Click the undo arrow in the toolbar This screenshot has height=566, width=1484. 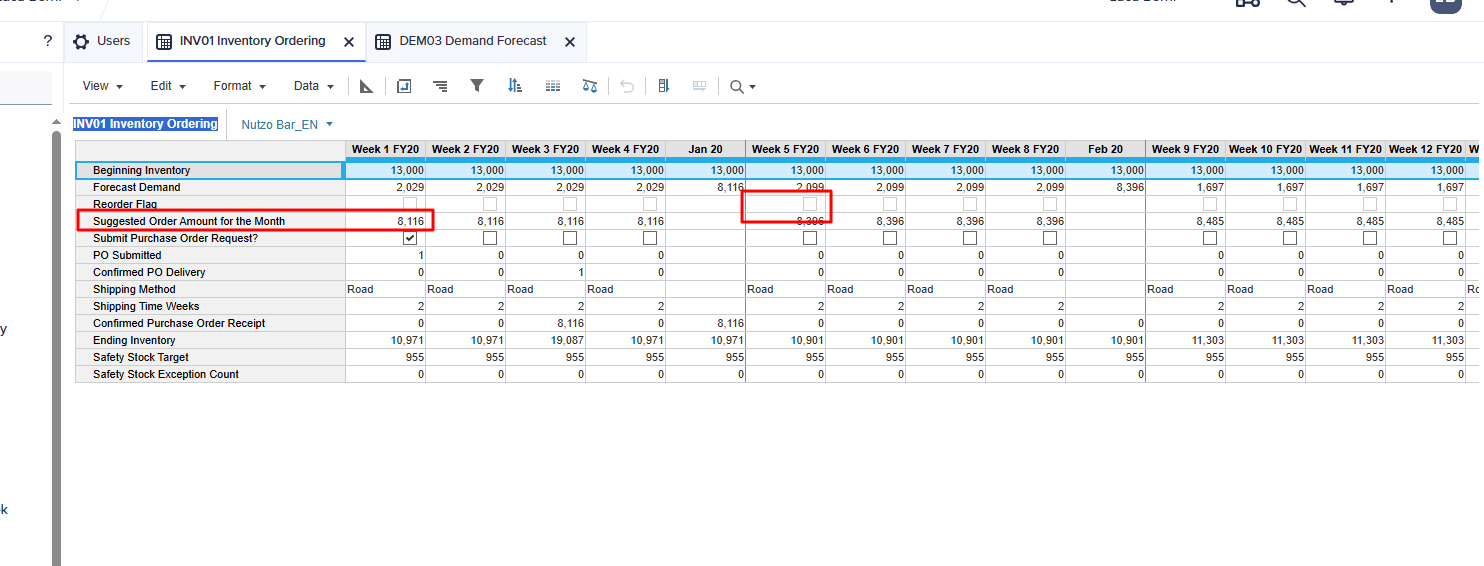click(627, 87)
